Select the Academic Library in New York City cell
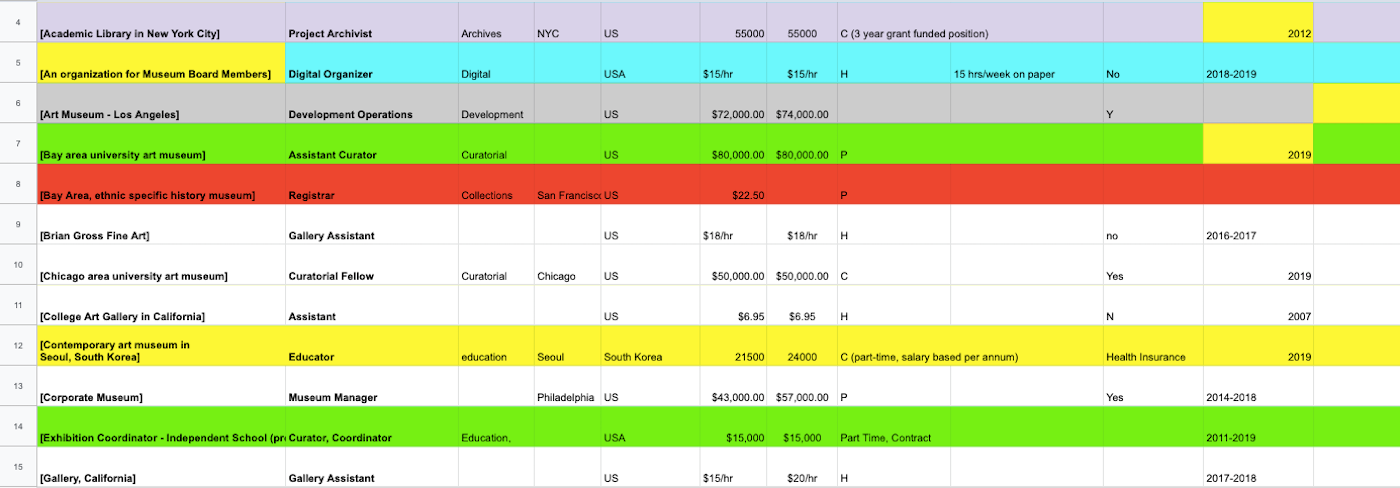The image size is (1400, 488). [x=160, y=33]
